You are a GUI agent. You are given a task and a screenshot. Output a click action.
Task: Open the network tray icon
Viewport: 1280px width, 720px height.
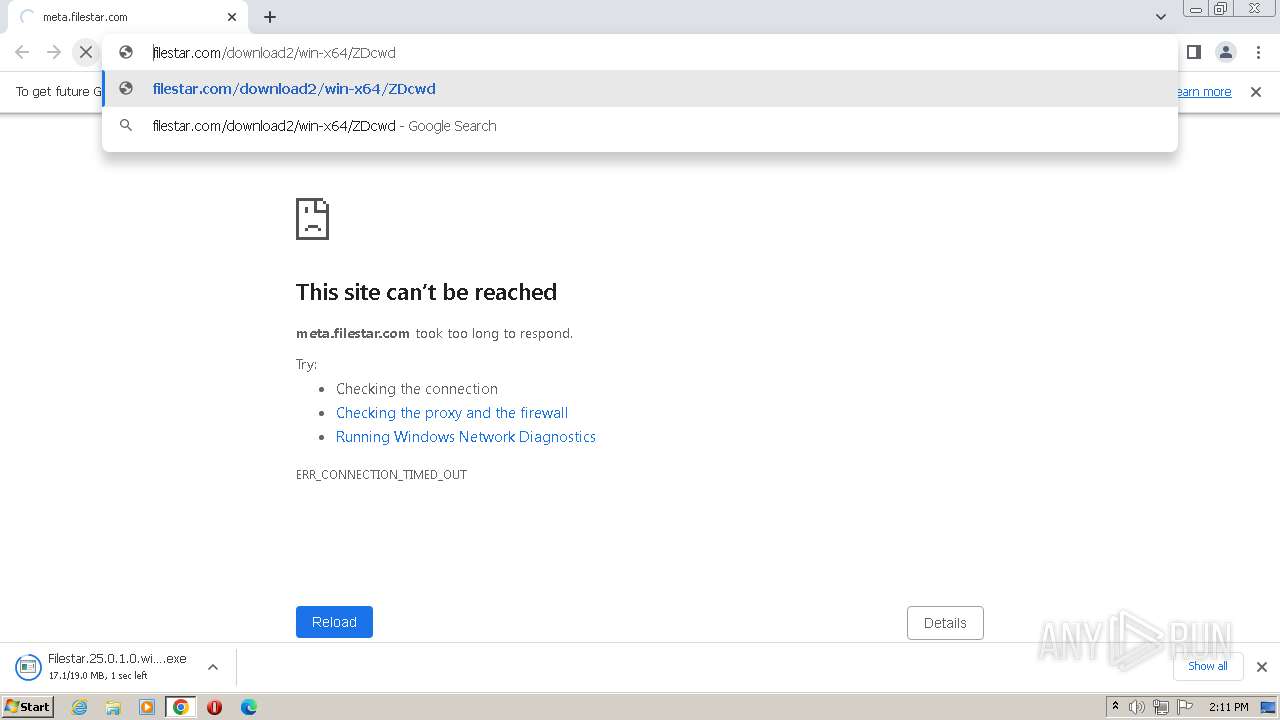pos(1161,707)
